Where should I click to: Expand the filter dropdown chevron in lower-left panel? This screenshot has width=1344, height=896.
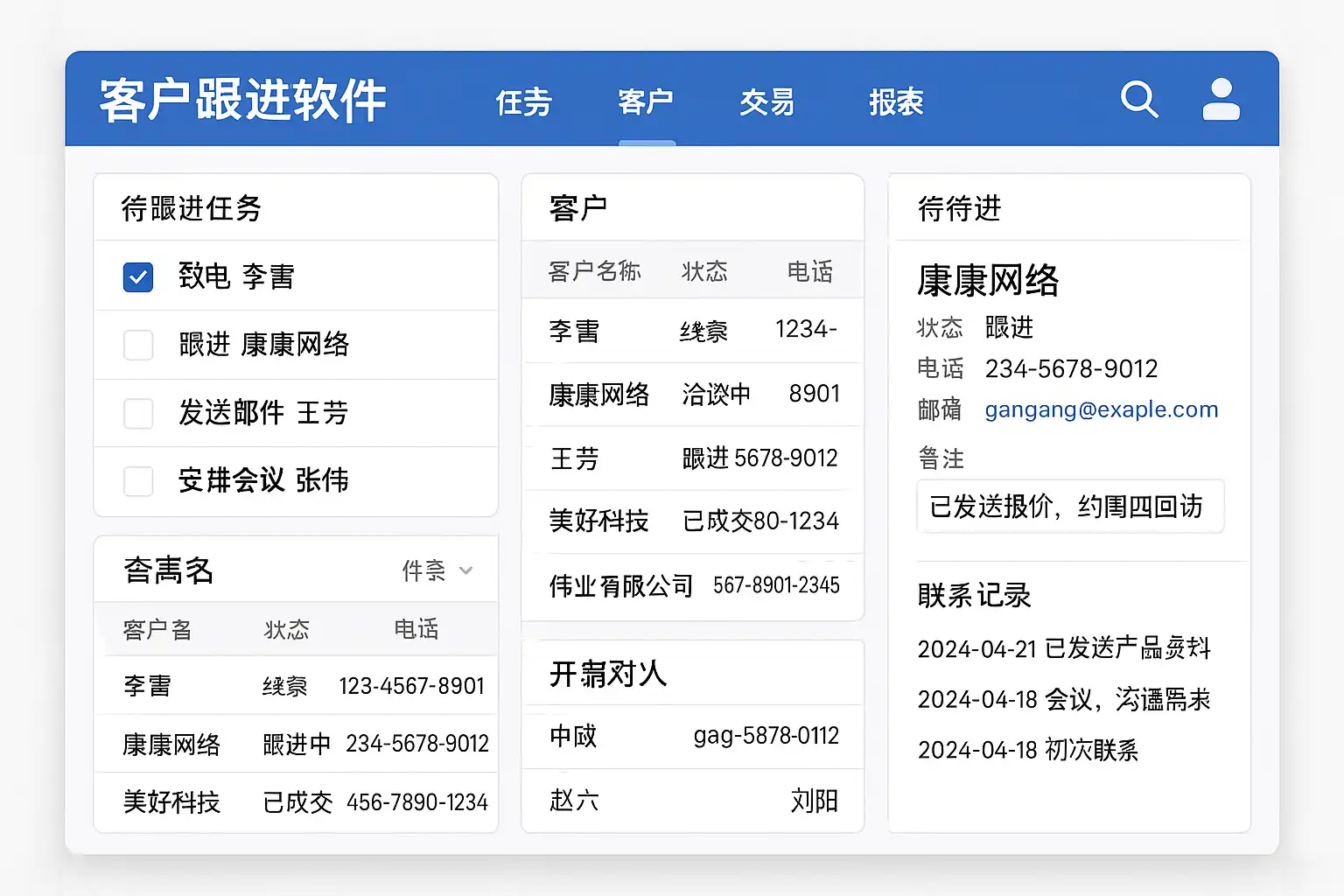tap(465, 571)
